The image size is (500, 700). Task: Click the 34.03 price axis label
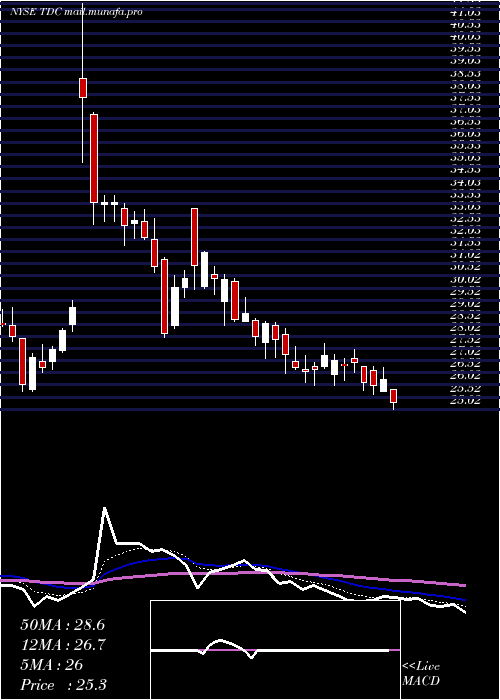[x=466, y=183]
